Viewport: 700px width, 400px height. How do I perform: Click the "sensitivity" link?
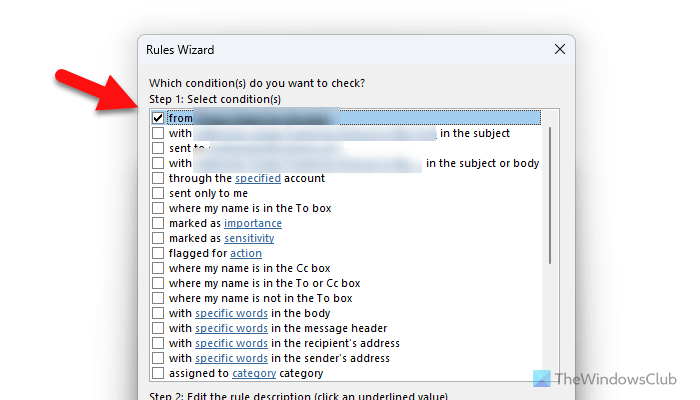coord(249,238)
